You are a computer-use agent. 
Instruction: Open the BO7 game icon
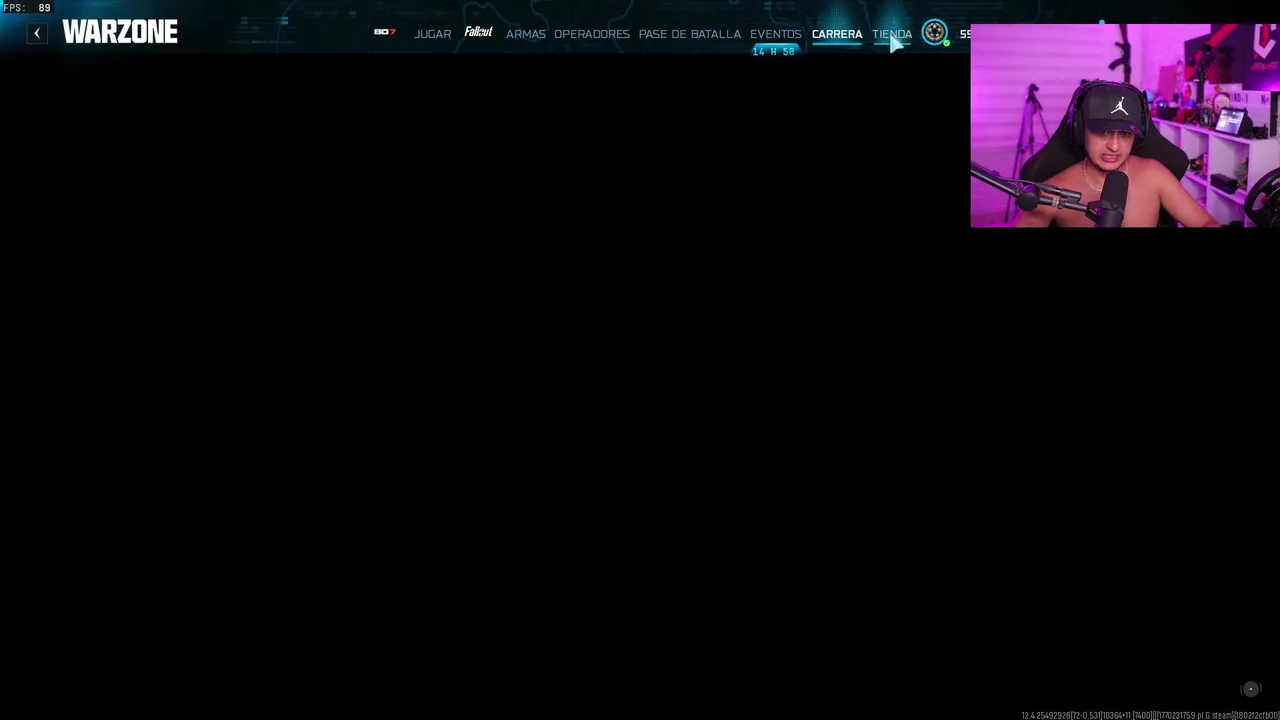click(x=385, y=32)
